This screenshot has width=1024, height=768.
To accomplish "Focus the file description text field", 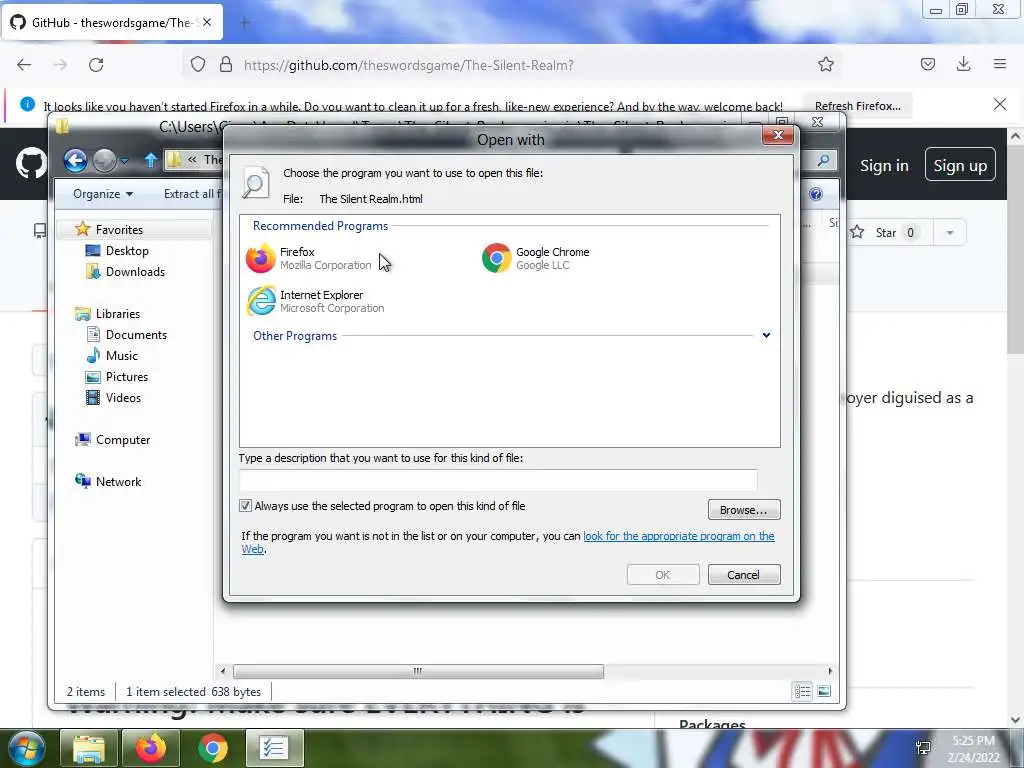I will (x=498, y=480).
